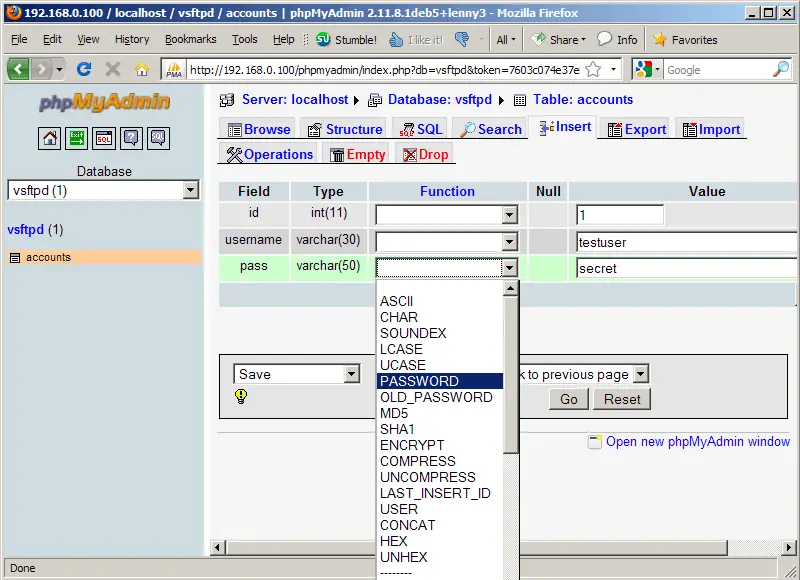800x580 pixels.
Task: Click the Drop table tab
Action: 425,154
